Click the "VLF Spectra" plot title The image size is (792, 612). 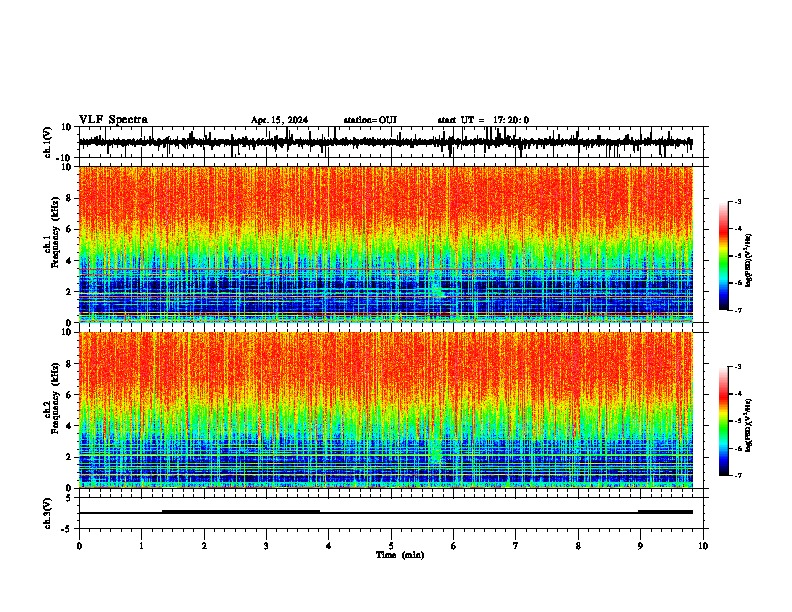(113, 120)
